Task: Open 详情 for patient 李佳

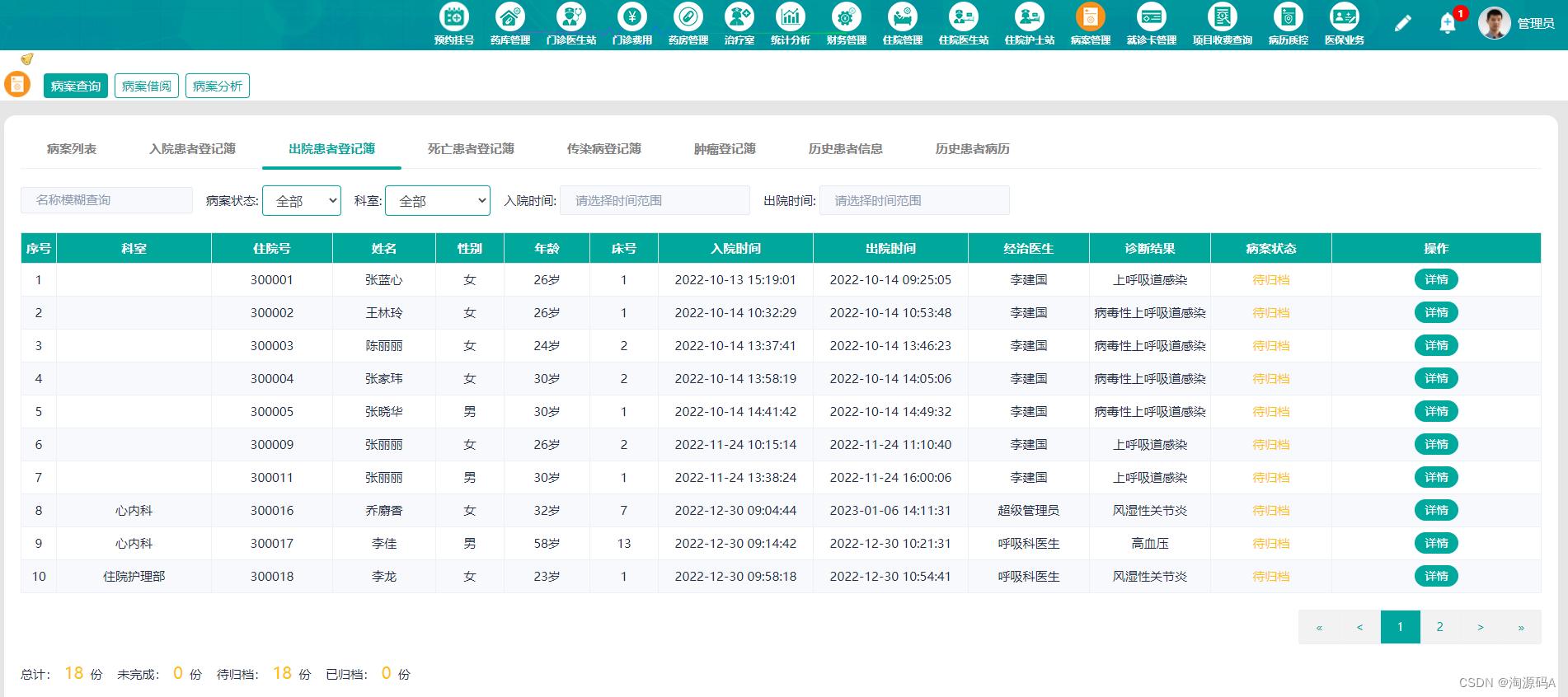Action: pos(1436,543)
